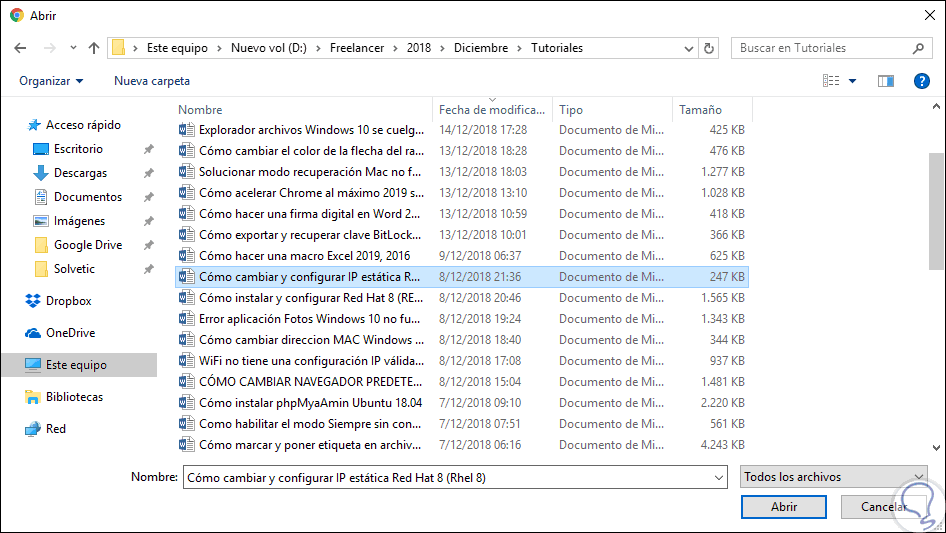Click the Cancelar button

883,507
